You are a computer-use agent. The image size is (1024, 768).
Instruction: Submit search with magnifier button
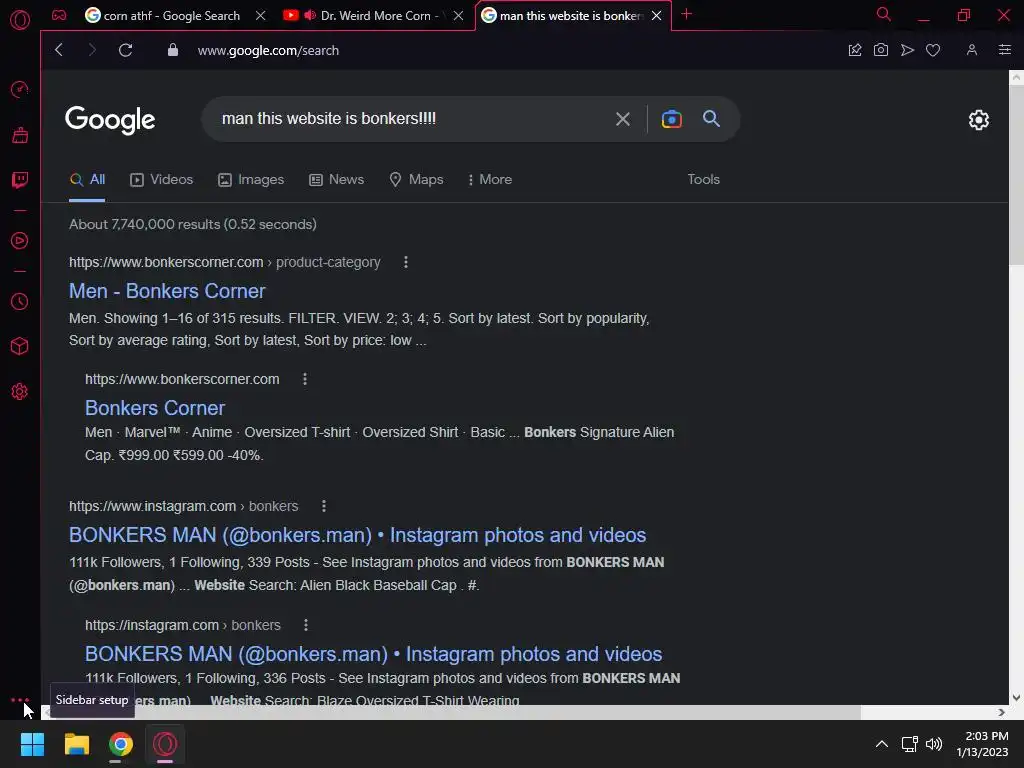(711, 119)
